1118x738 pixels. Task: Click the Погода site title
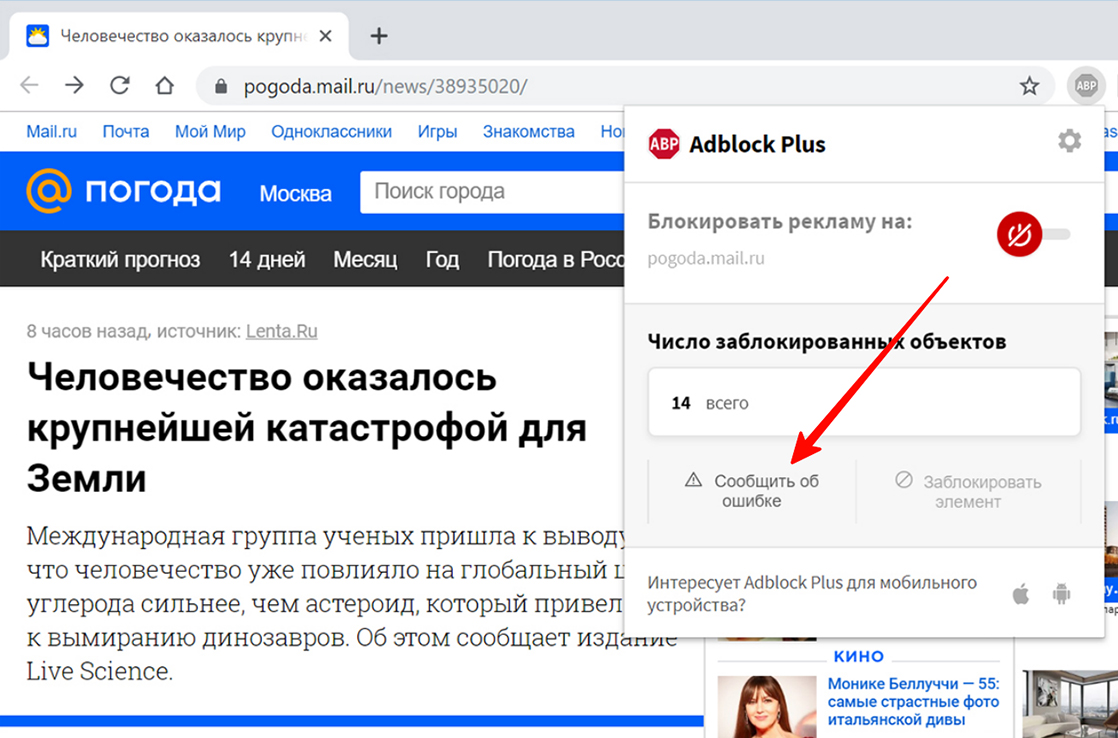(x=153, y=191)
